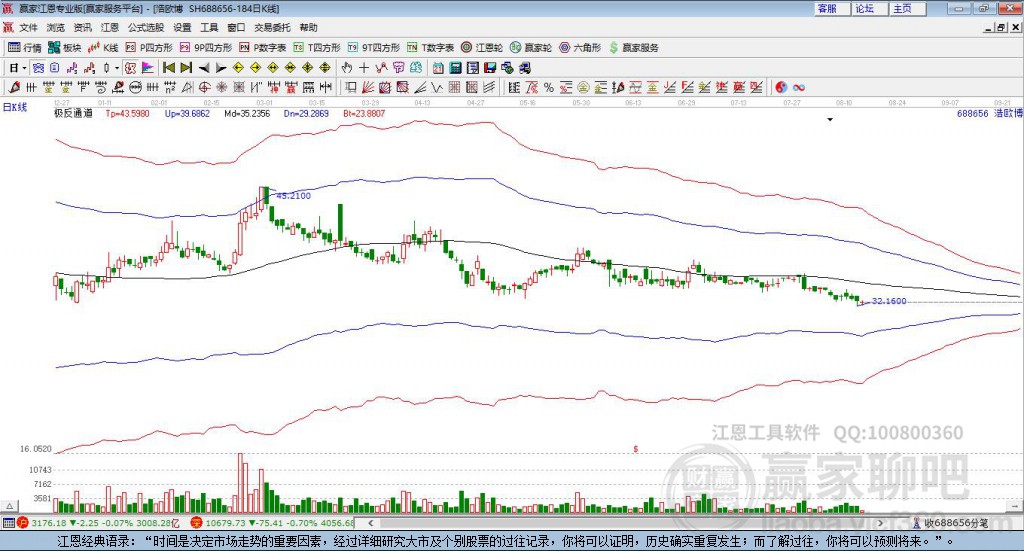Open the P数字表 number table
Image resolution: width=1024 pixels, height=551 pixels.
[x=263, y=48]
